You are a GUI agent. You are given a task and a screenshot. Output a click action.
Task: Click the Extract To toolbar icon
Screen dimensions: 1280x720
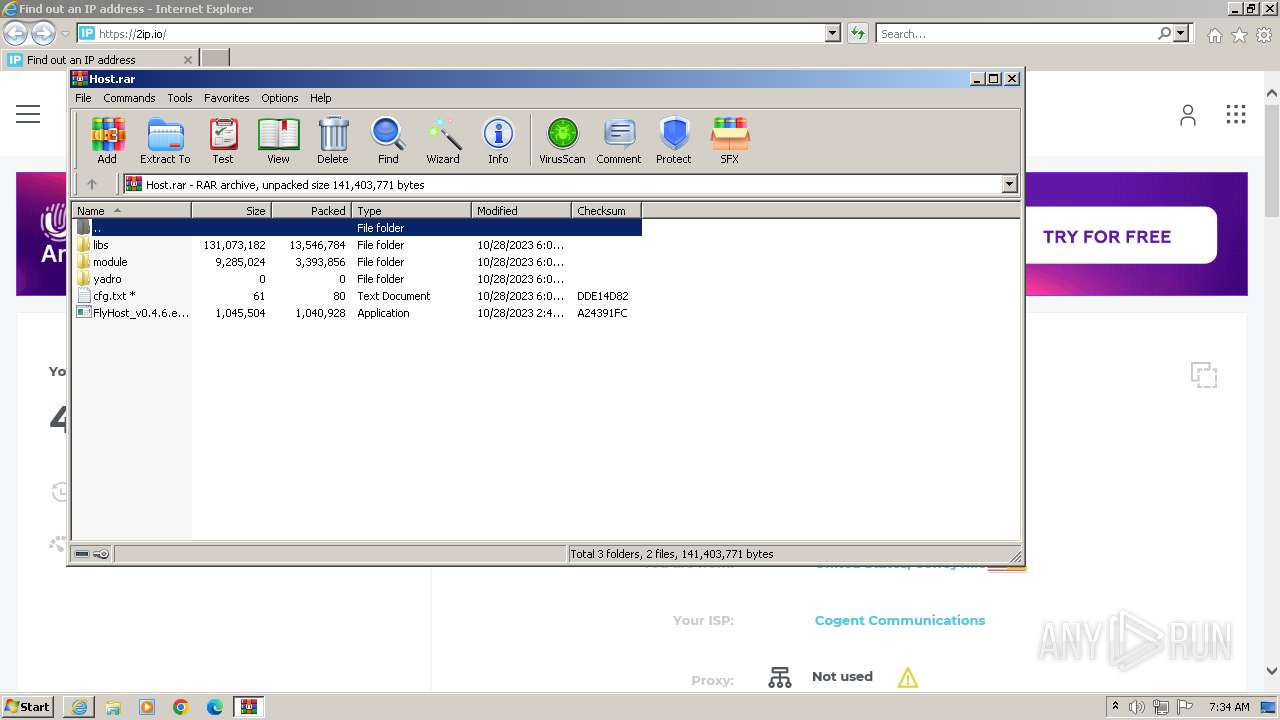[165, 140]
